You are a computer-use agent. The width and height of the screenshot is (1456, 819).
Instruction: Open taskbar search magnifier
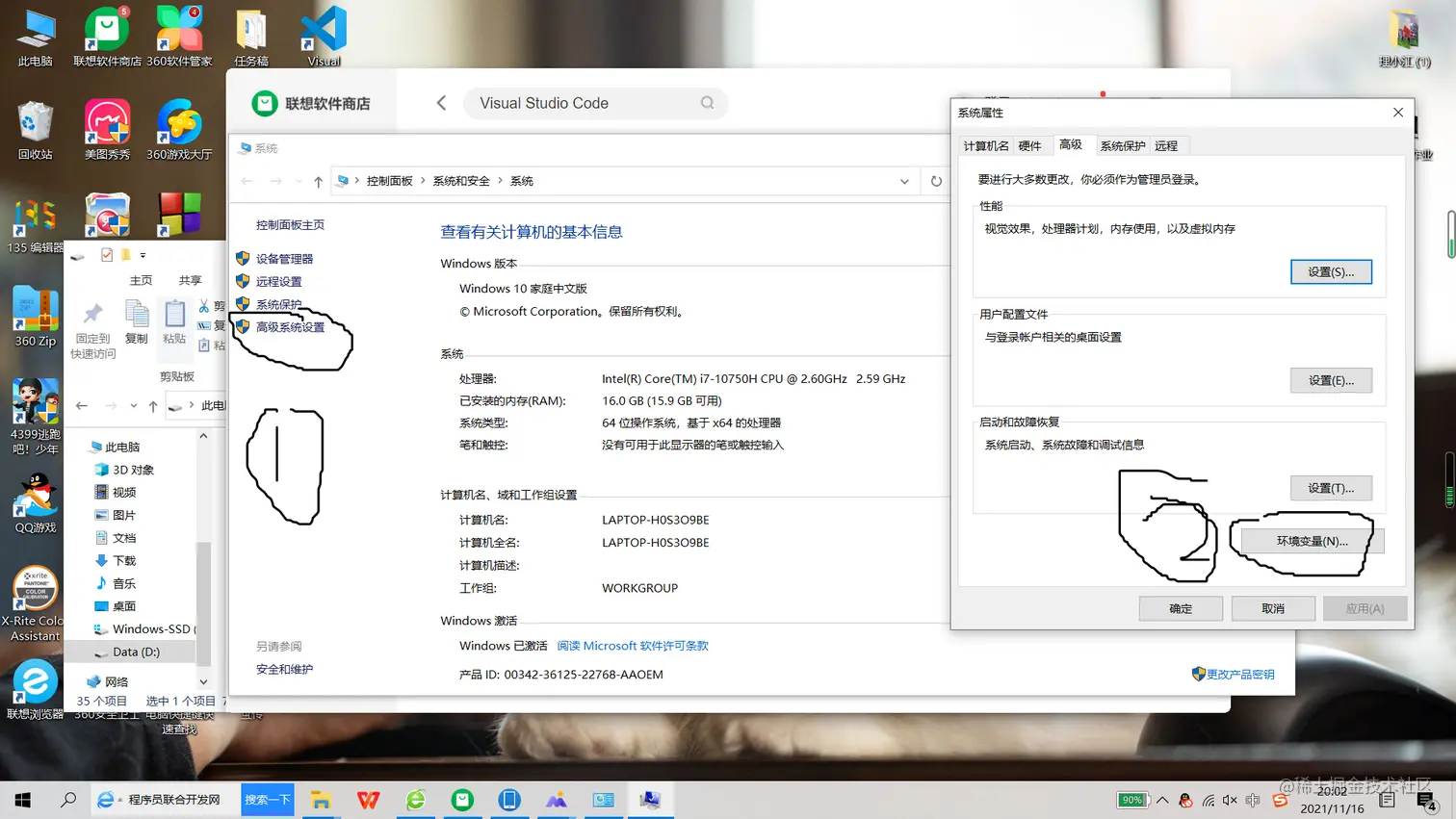coord(68,800)
